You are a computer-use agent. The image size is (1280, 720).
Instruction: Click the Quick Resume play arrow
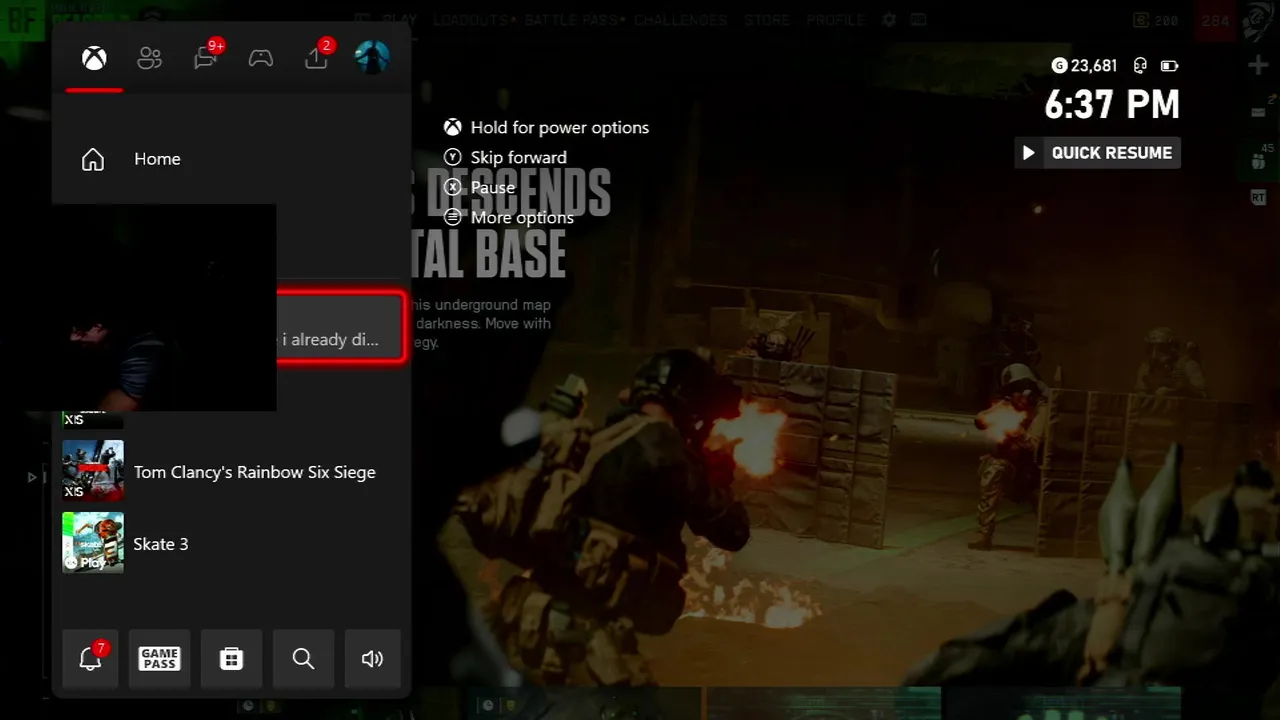[x=1028, y=153]
